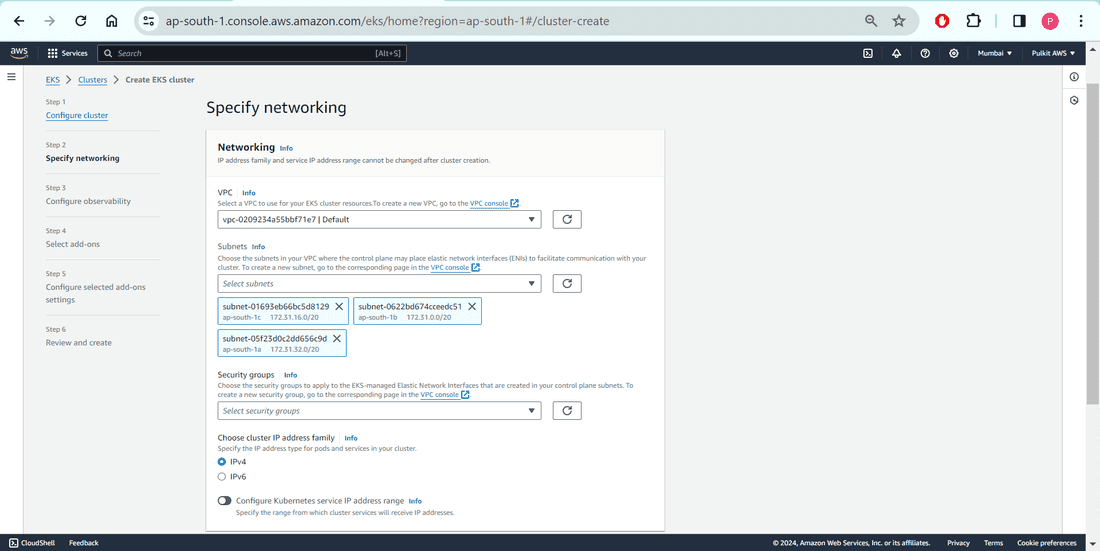Open VPC console link under VPC

[x=495, y=204]
